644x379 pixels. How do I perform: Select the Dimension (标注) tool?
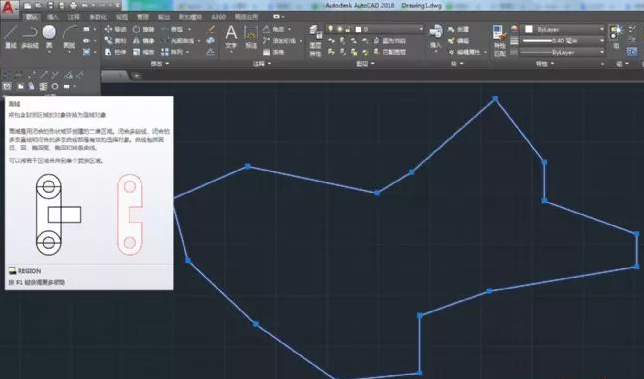pyautogui.click(x=251, y=37)
